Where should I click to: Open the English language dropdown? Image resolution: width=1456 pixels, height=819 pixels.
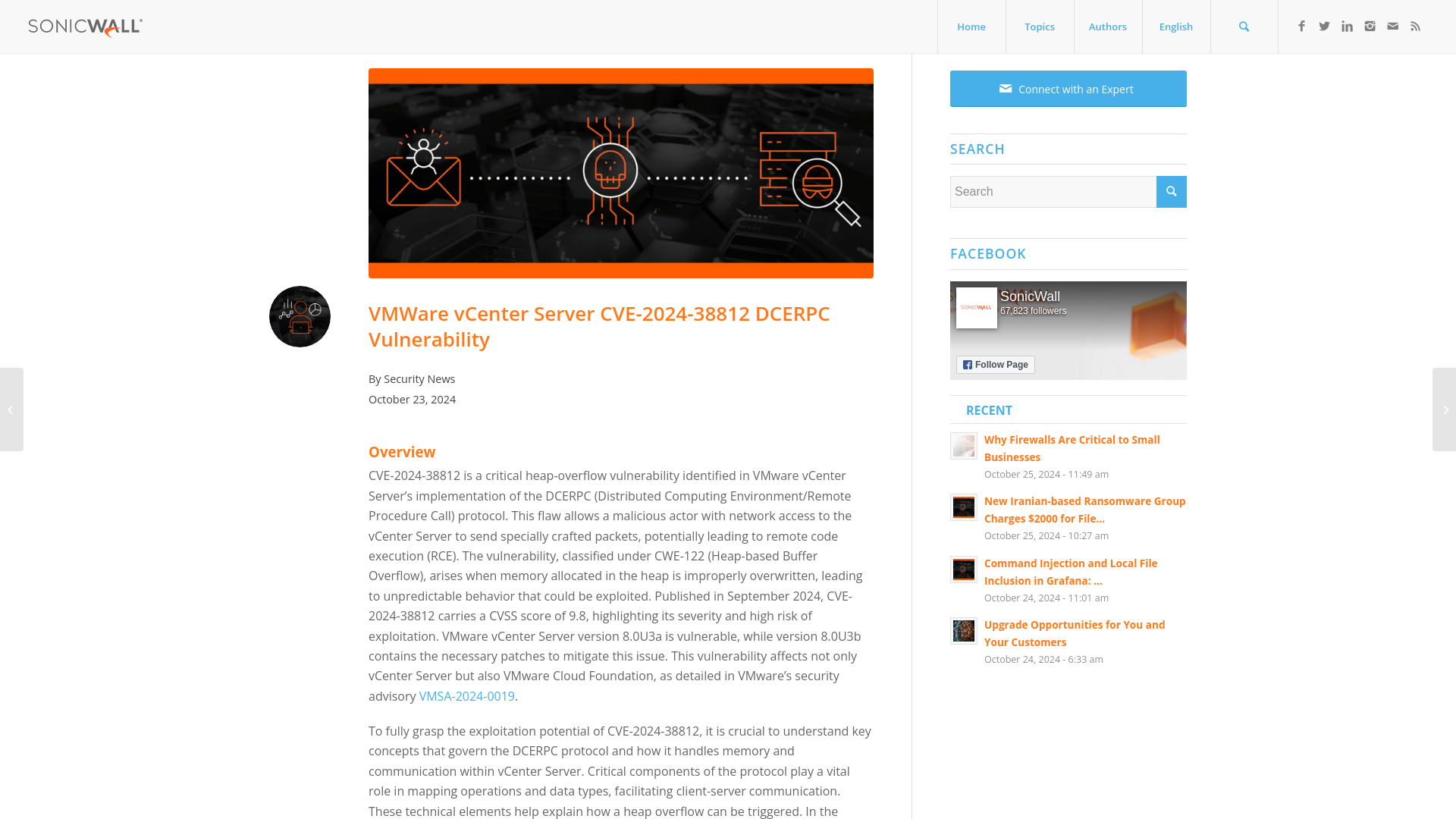tap(1176, 27)
